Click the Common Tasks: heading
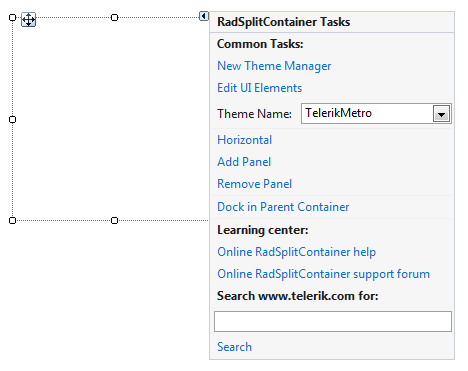 click(x=260, y=44)
